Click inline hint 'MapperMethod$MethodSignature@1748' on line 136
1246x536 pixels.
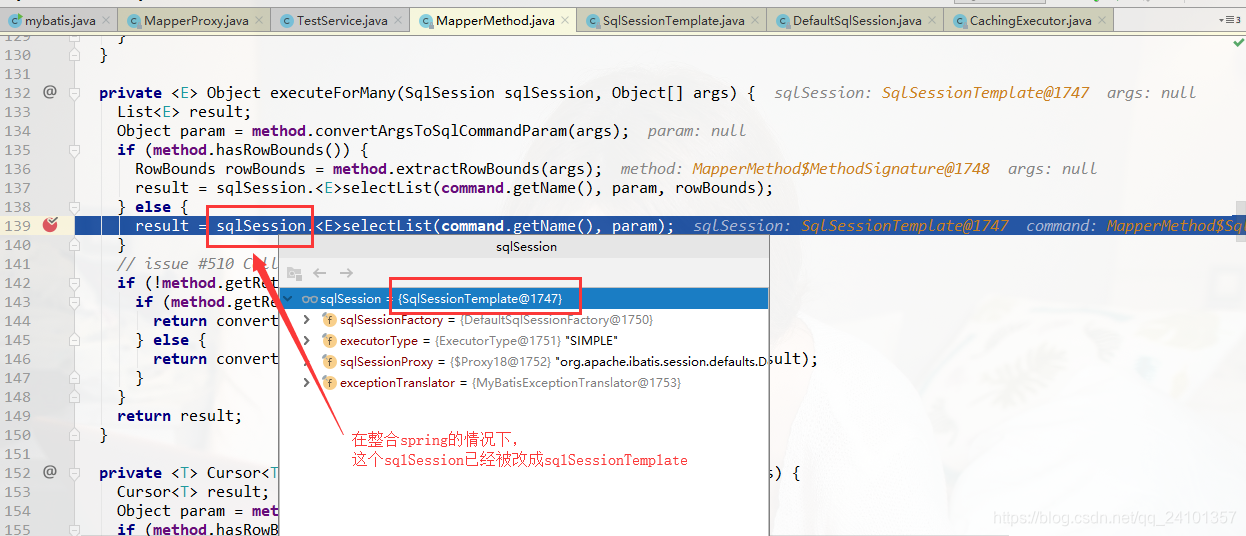[841, 168]
